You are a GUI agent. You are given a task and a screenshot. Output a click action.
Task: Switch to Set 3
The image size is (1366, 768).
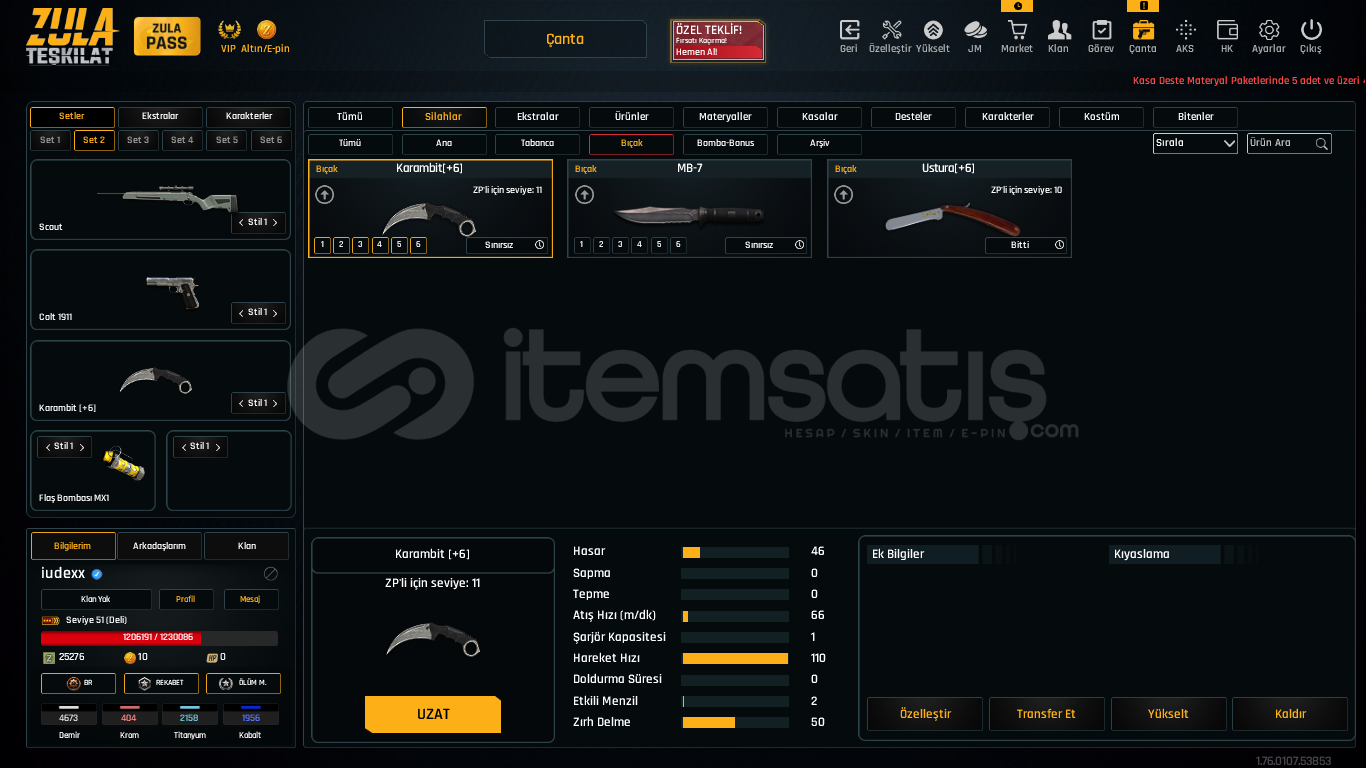[138, 141]
